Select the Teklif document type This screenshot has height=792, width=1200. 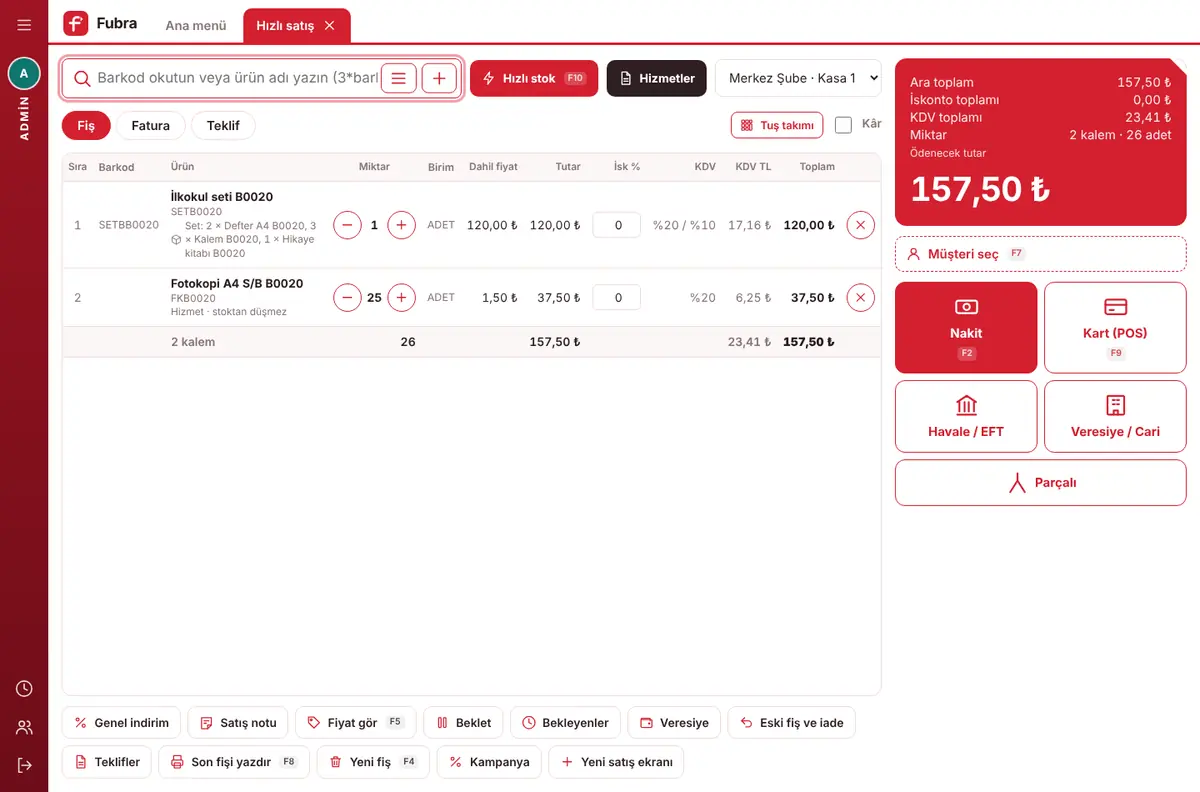point(223,126)
